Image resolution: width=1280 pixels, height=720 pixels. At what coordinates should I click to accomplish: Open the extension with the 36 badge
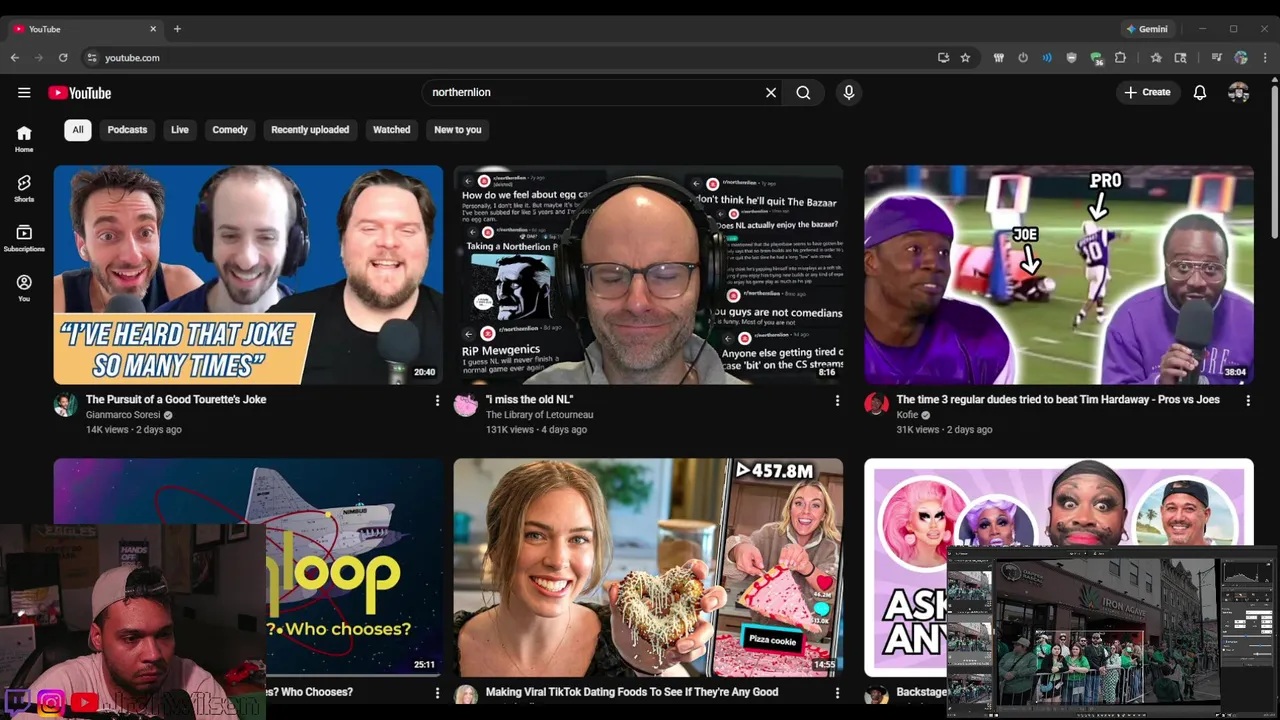click(1097, 58)
